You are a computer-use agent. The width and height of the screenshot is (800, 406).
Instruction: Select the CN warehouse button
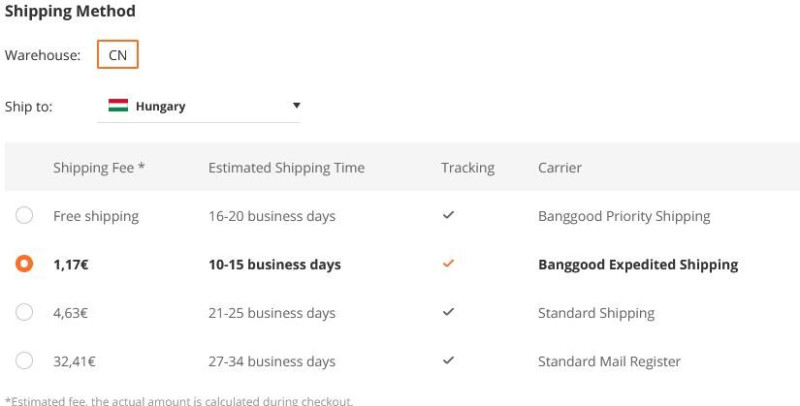(x=117, y=54)
